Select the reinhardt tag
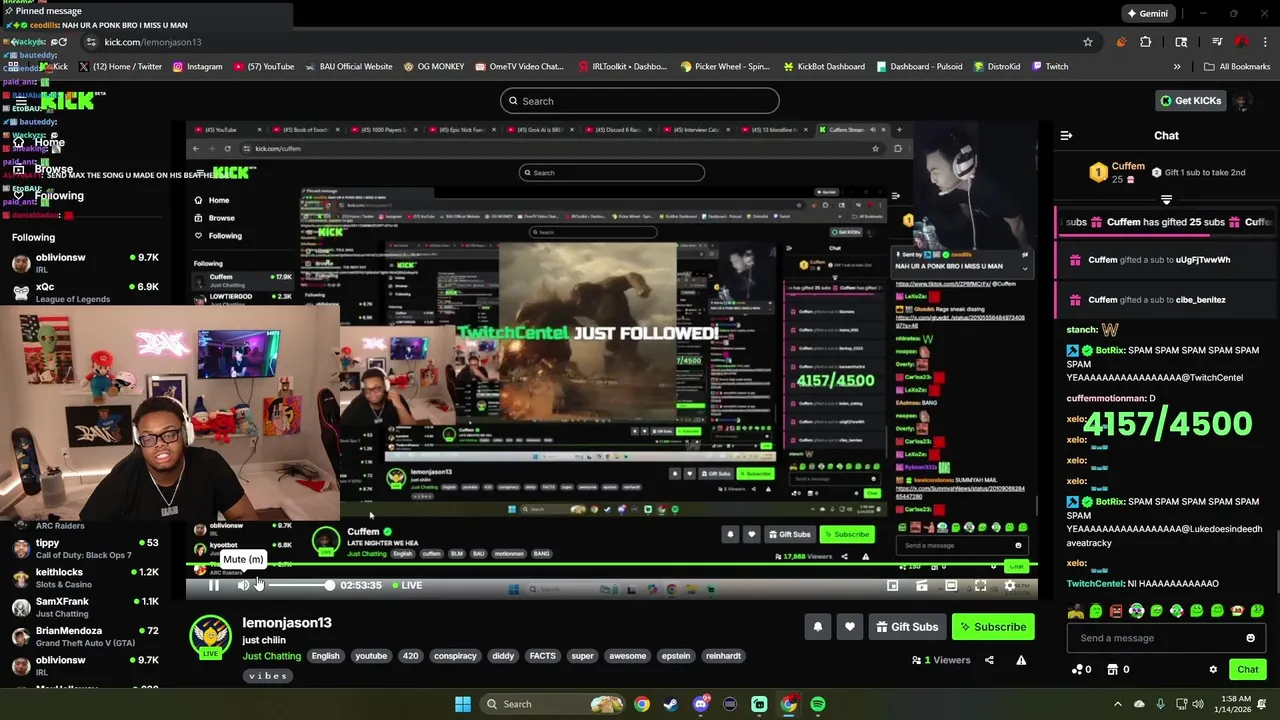 723,656
